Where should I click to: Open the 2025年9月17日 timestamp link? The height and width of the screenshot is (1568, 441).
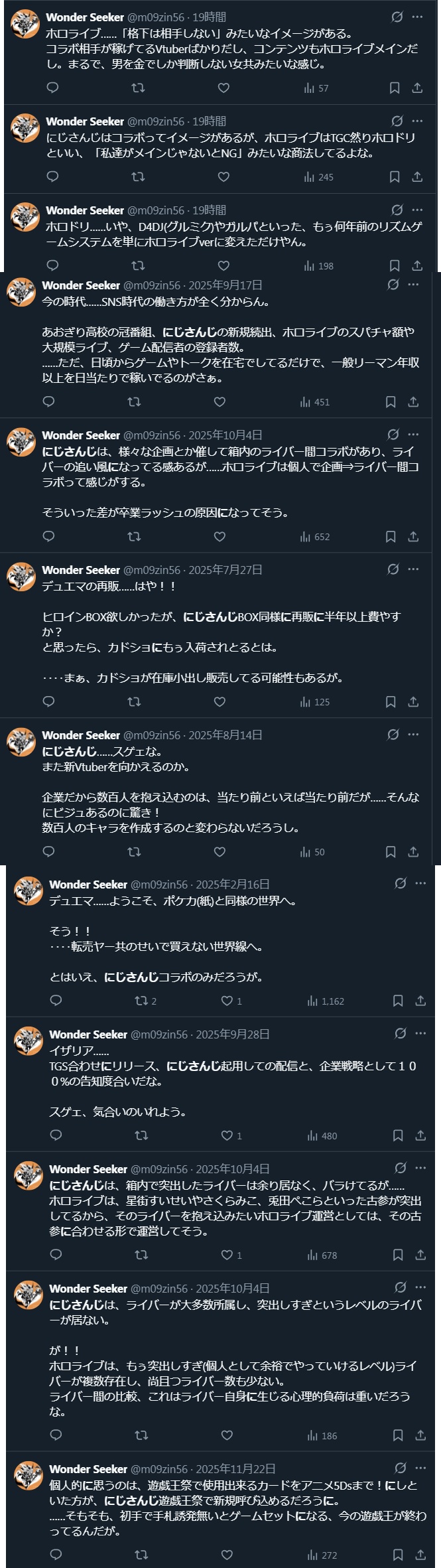click(225, 285)
